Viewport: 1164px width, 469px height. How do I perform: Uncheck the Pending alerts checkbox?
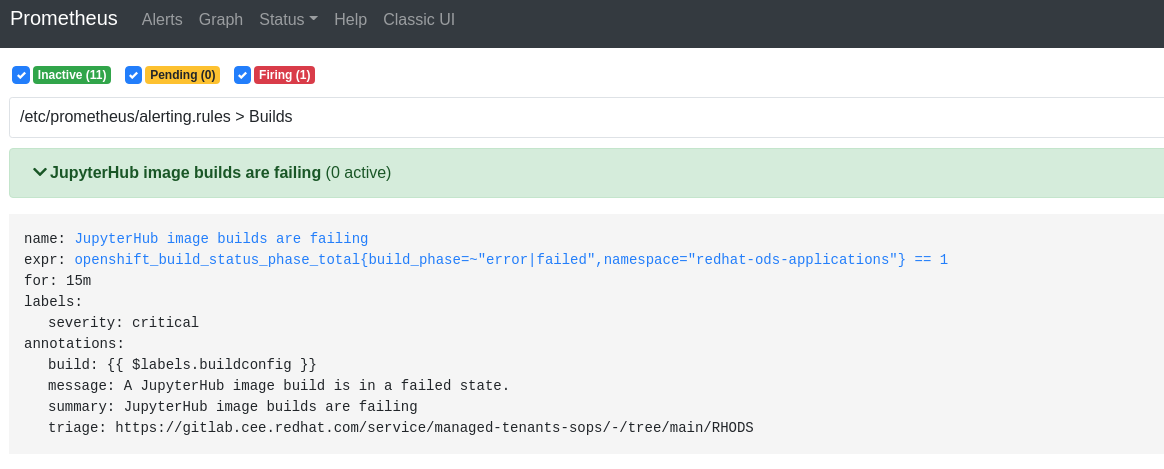[133, 75]
